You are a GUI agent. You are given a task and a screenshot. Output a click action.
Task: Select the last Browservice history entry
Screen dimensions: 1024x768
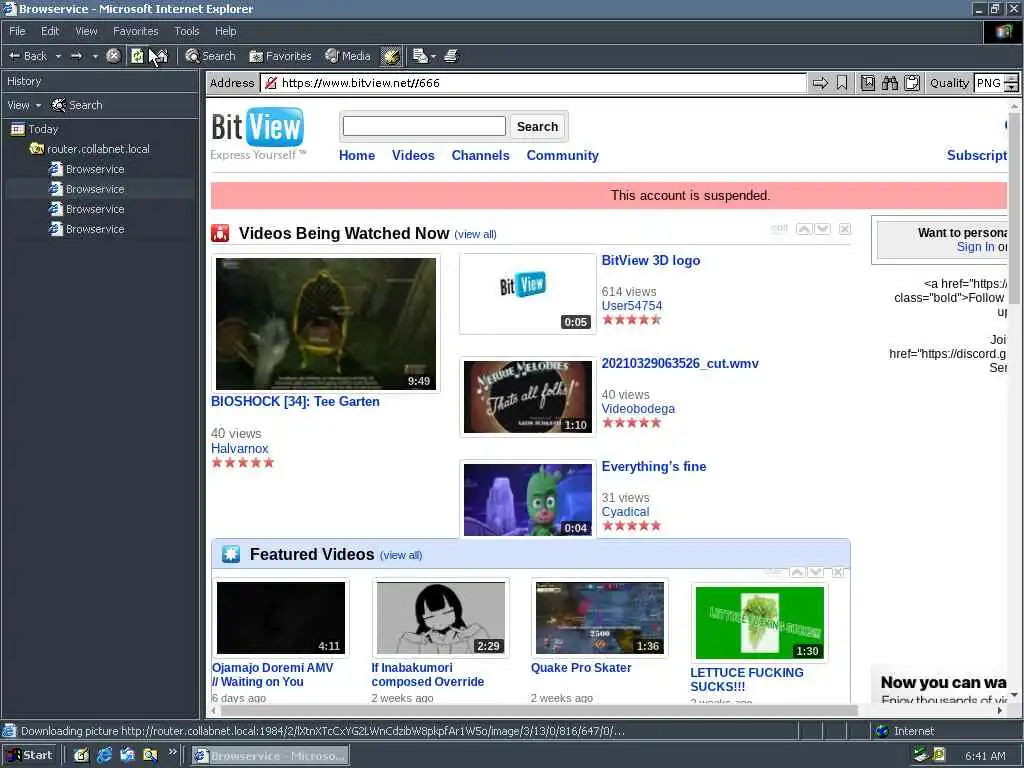87,229
